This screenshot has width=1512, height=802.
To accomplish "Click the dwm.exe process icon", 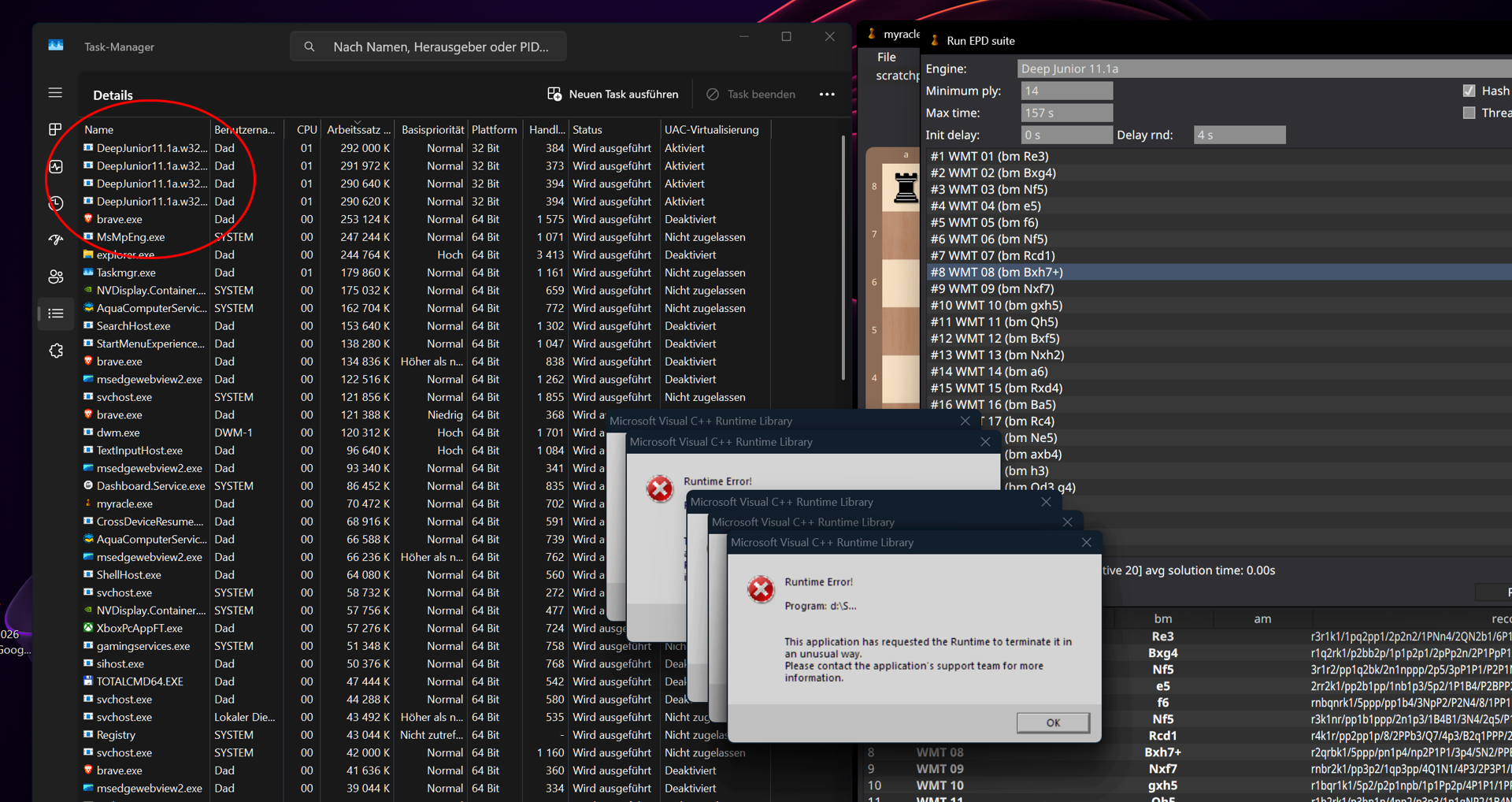I will (88, 433).
